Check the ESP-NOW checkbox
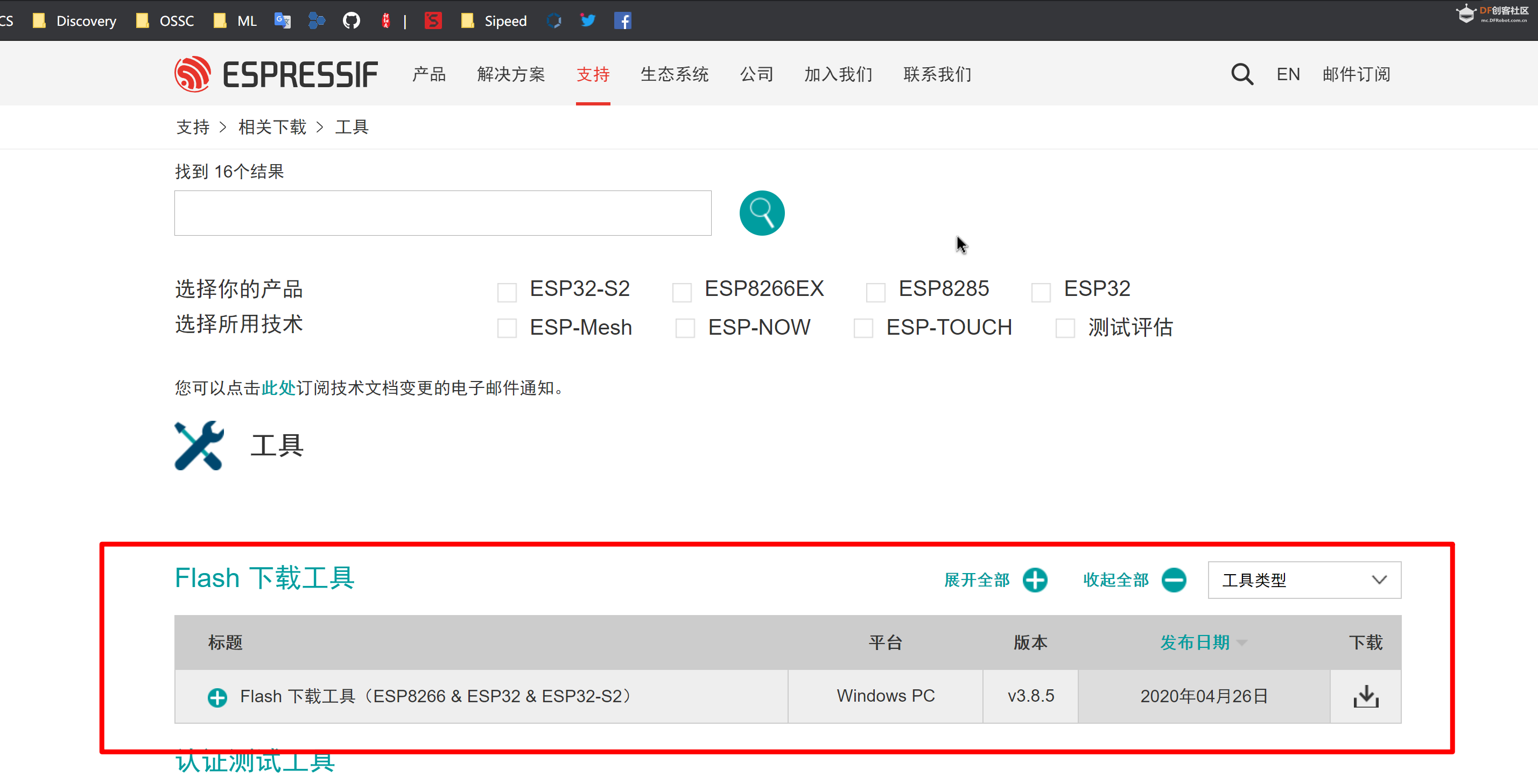1538x784 pixels. pyautogui.click(x=685, y=328)
